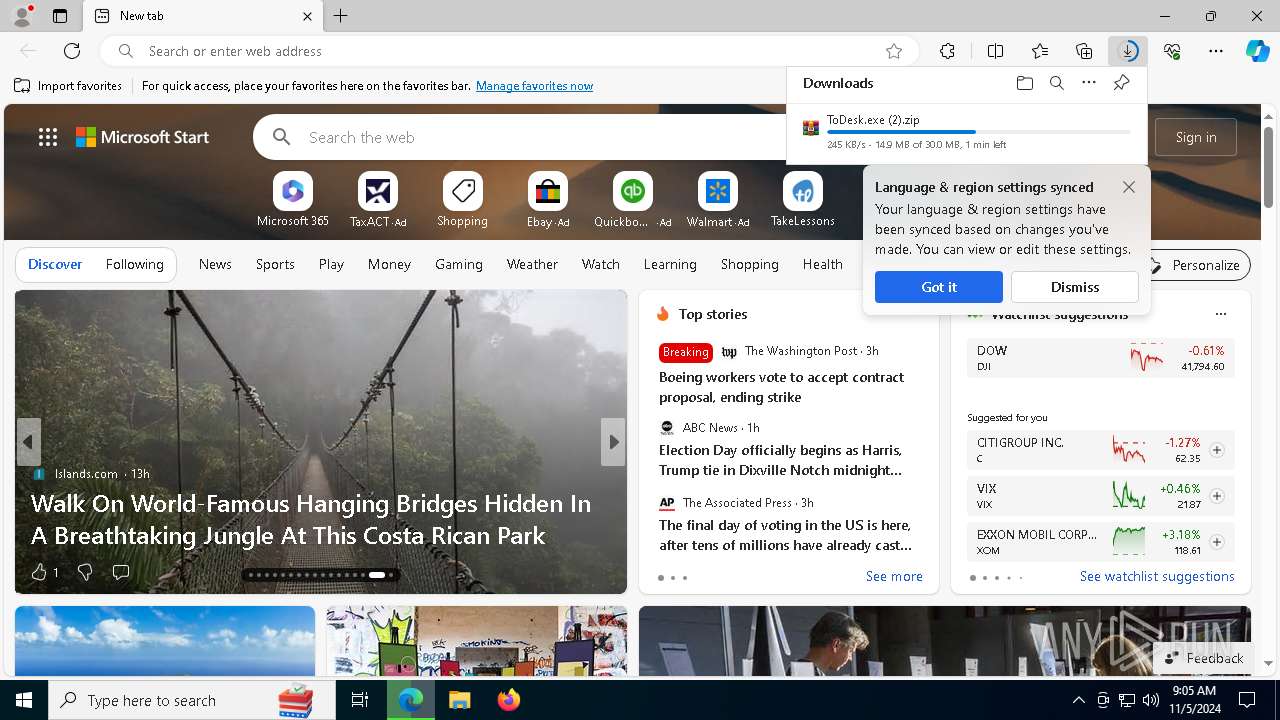Open downloads folder in Downloads panel
The image size is (1280, 720).
pos(1025,84)
